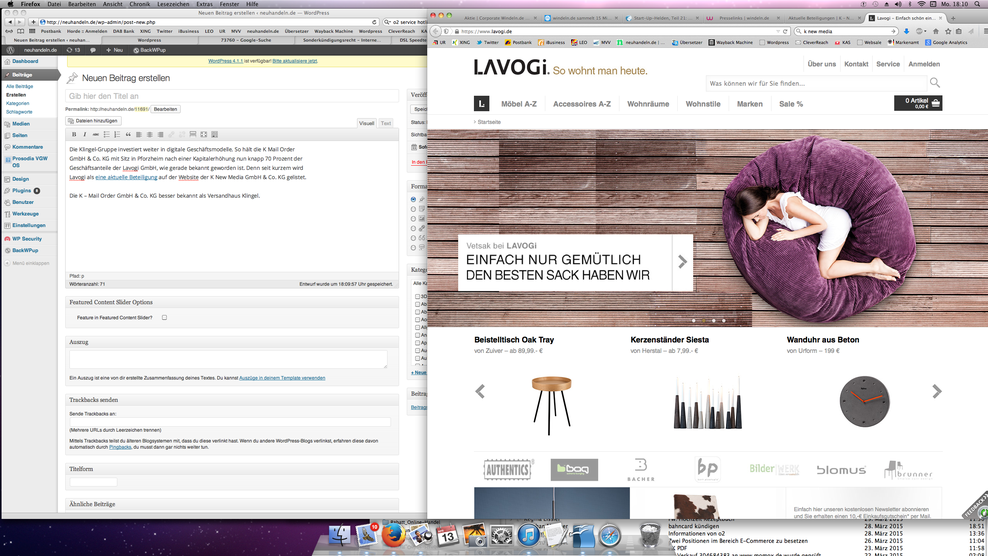The image size is (988, 556).
Task: Click into the post title field
Action: (x=232, y=96)
